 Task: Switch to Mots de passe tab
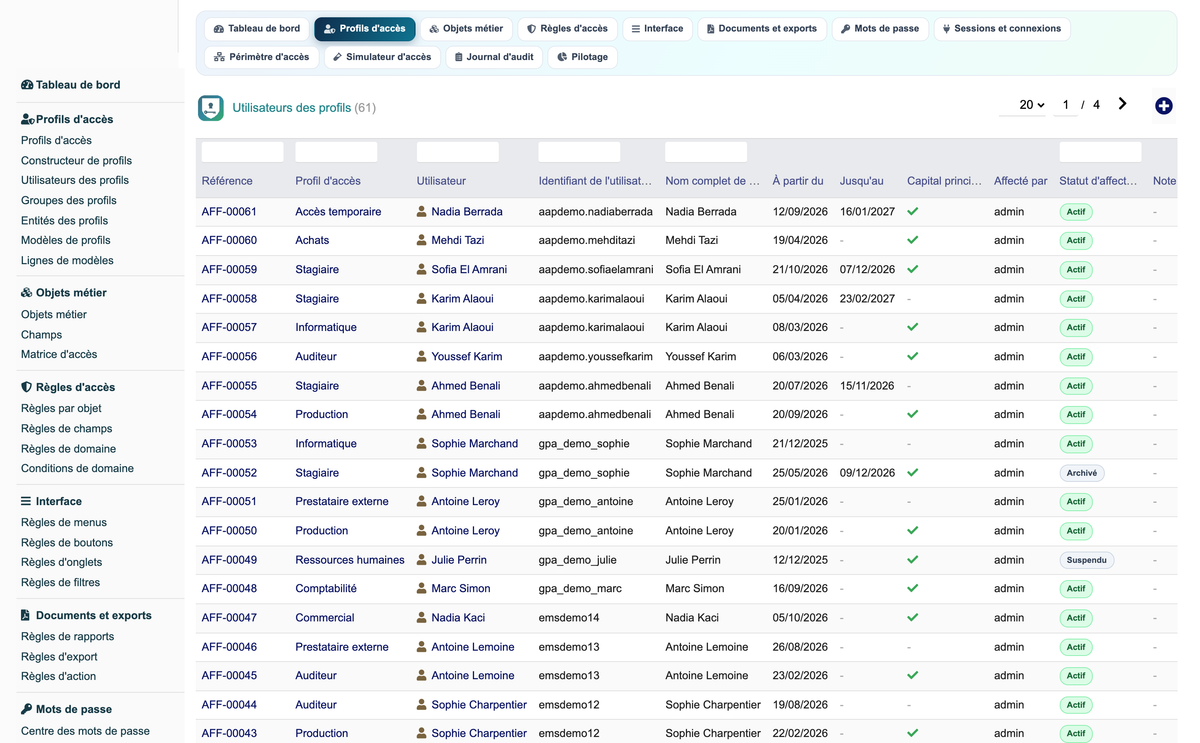(880, 29)
